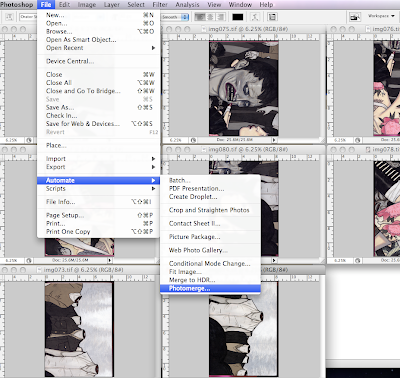Select Contact Sheet II...
Screen dimensions: 400x378
[x=210, y=223]
